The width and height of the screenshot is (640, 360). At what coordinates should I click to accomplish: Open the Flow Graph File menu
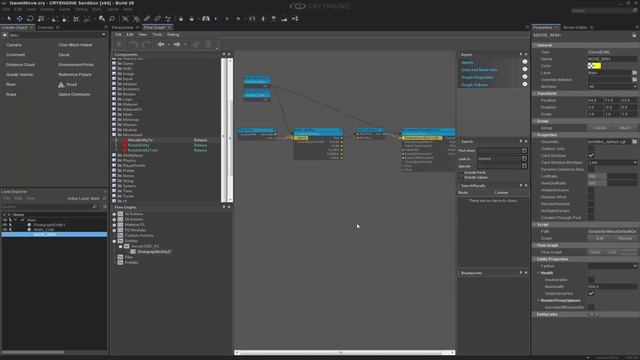click(x=118, y=35)
